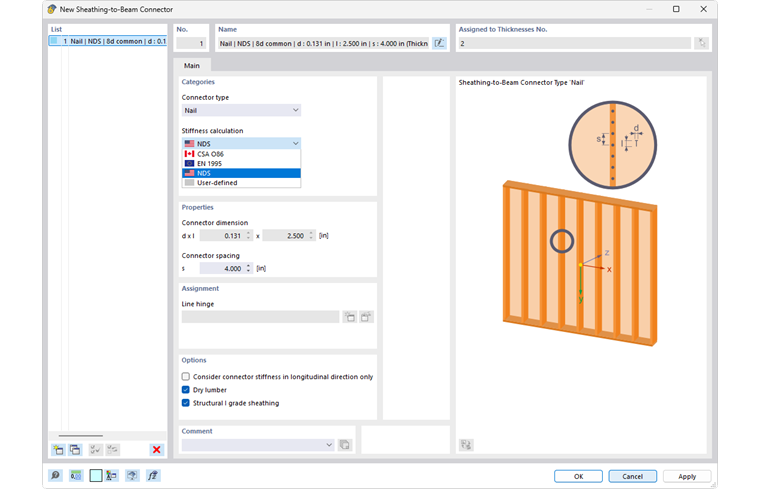Click the Apply button
This screenshot has width=760, height=489.
coord(687,476)
